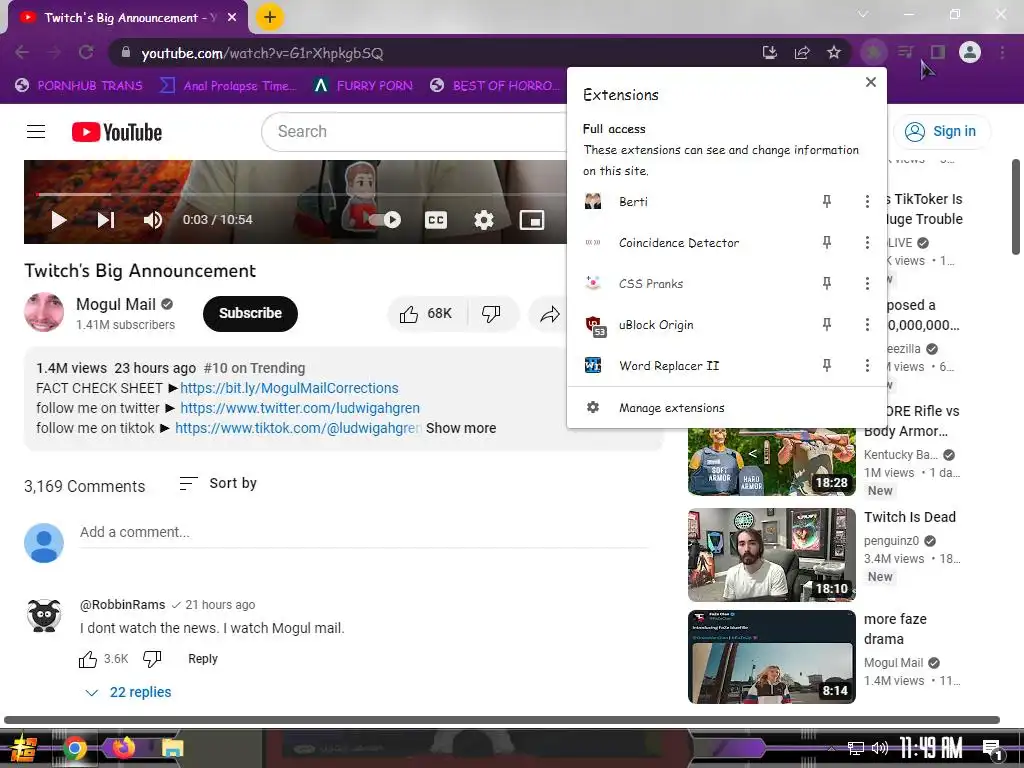This screenshot has height=768, width=1024.
Task: Open the Sort by comments dropdown
Action: [218, 483]
